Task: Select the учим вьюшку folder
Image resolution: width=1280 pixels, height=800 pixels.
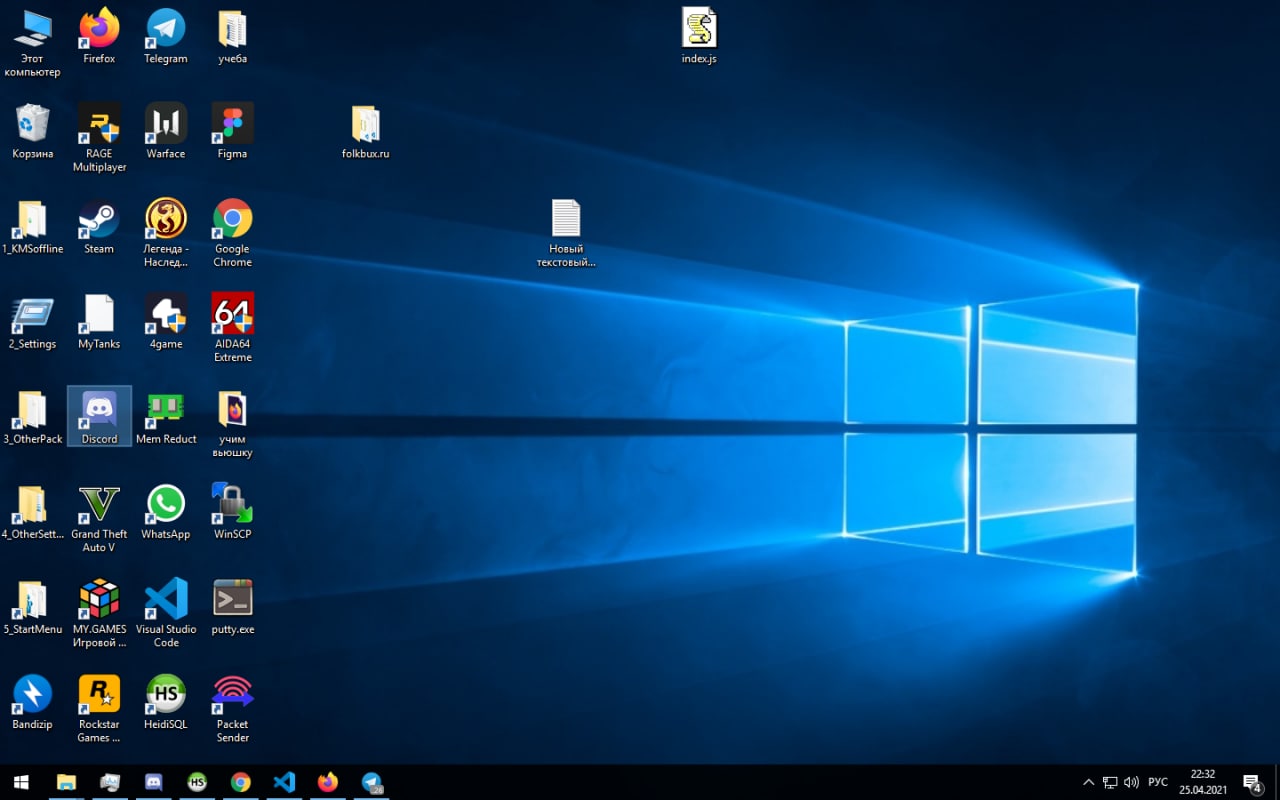Action: (x=232, y=423)
